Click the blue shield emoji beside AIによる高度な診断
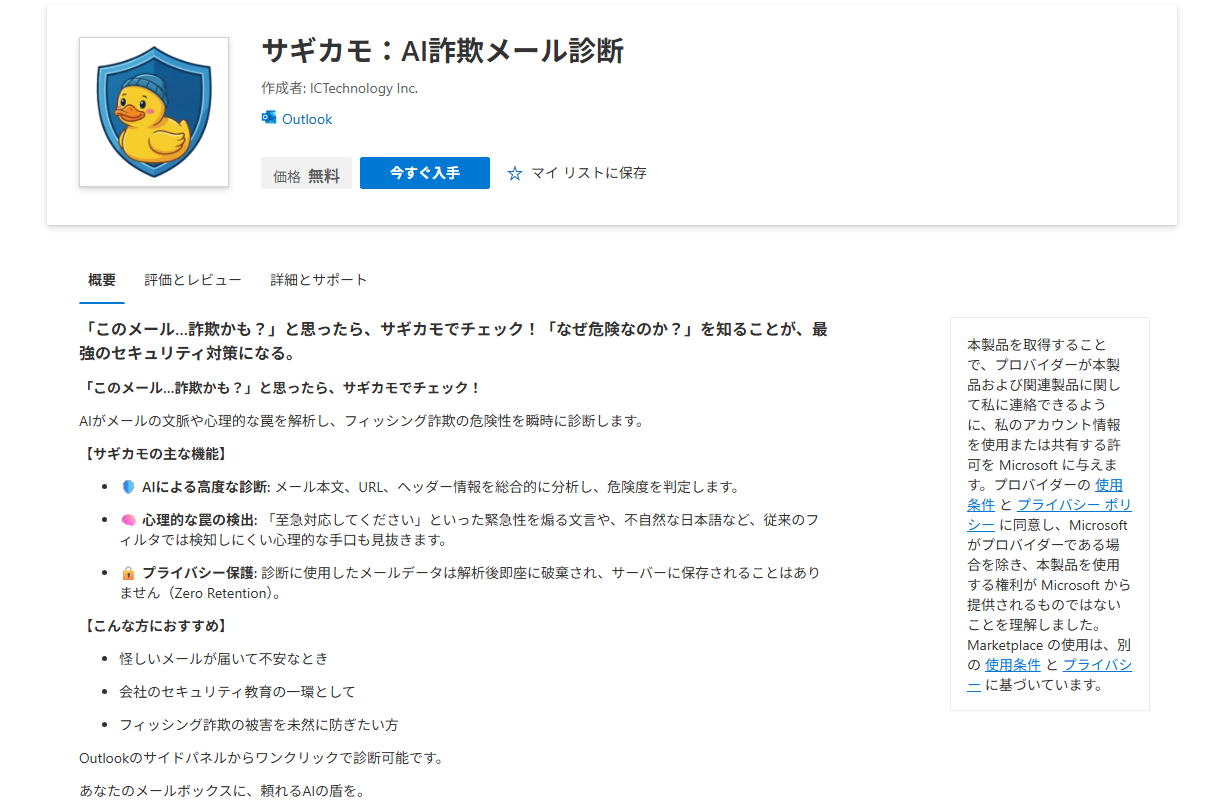 tap(128, 487)
